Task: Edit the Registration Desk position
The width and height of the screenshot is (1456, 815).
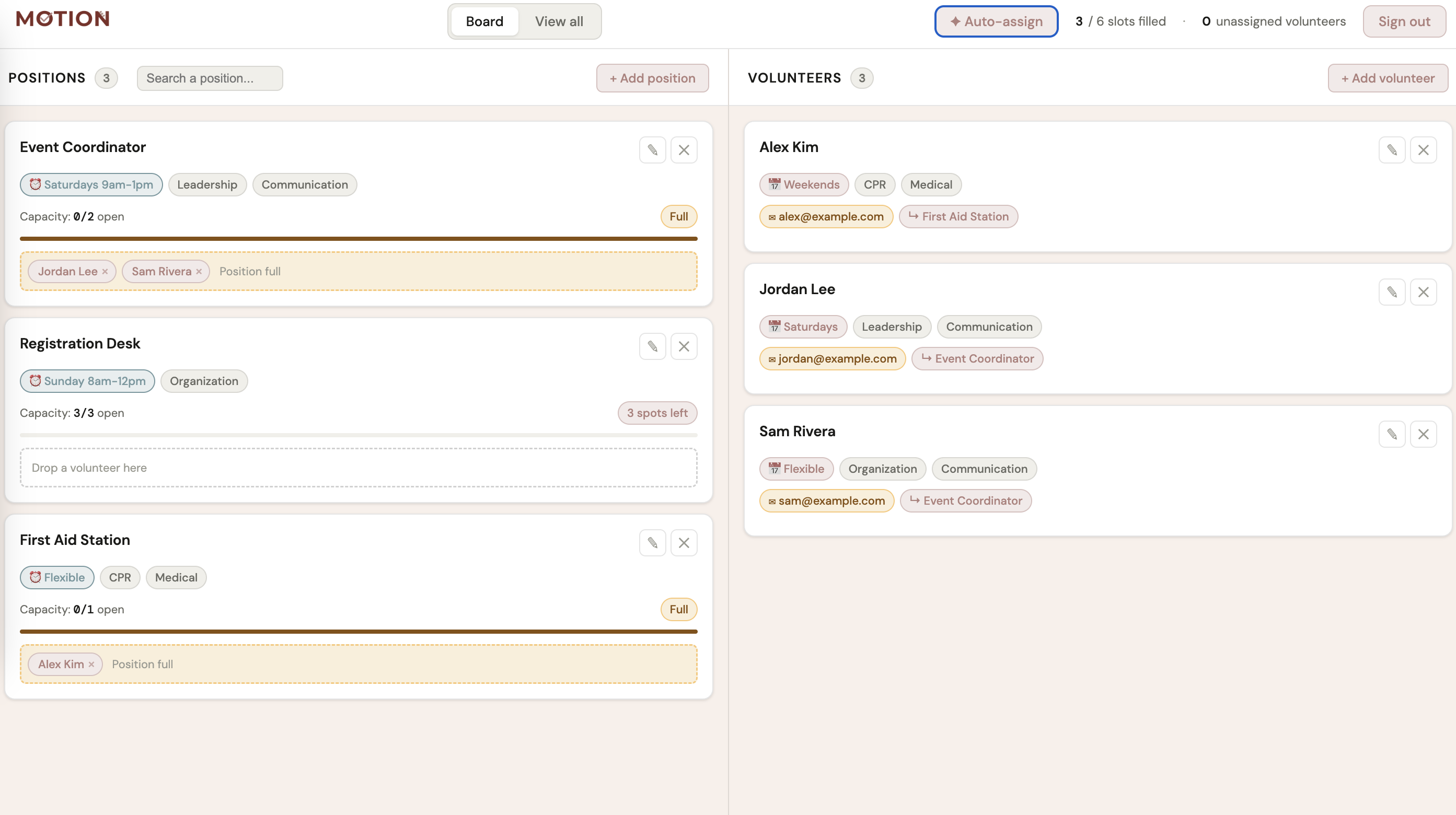Action: coord(652,346)
